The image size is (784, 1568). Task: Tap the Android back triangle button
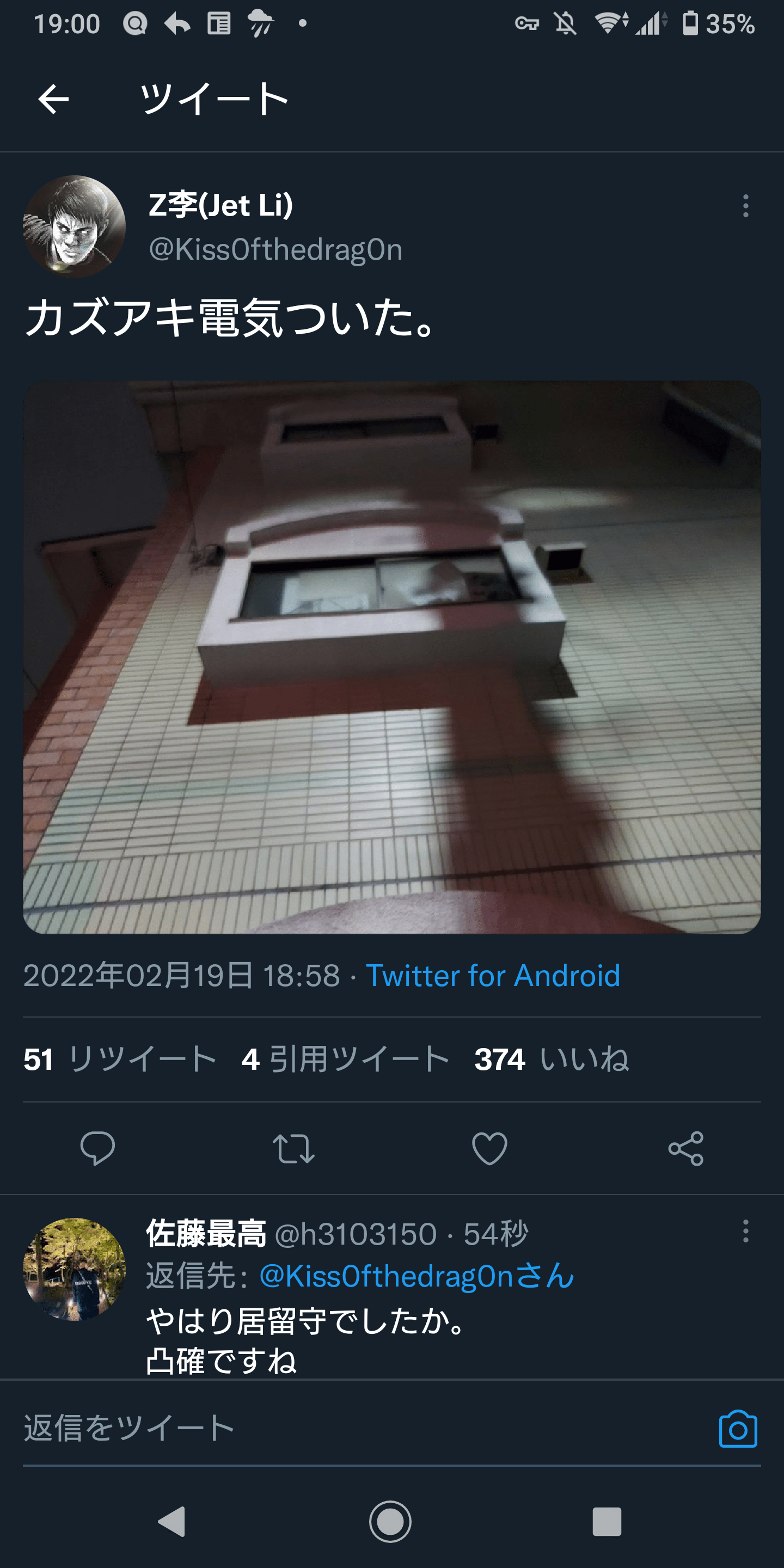coord(172,1522)
